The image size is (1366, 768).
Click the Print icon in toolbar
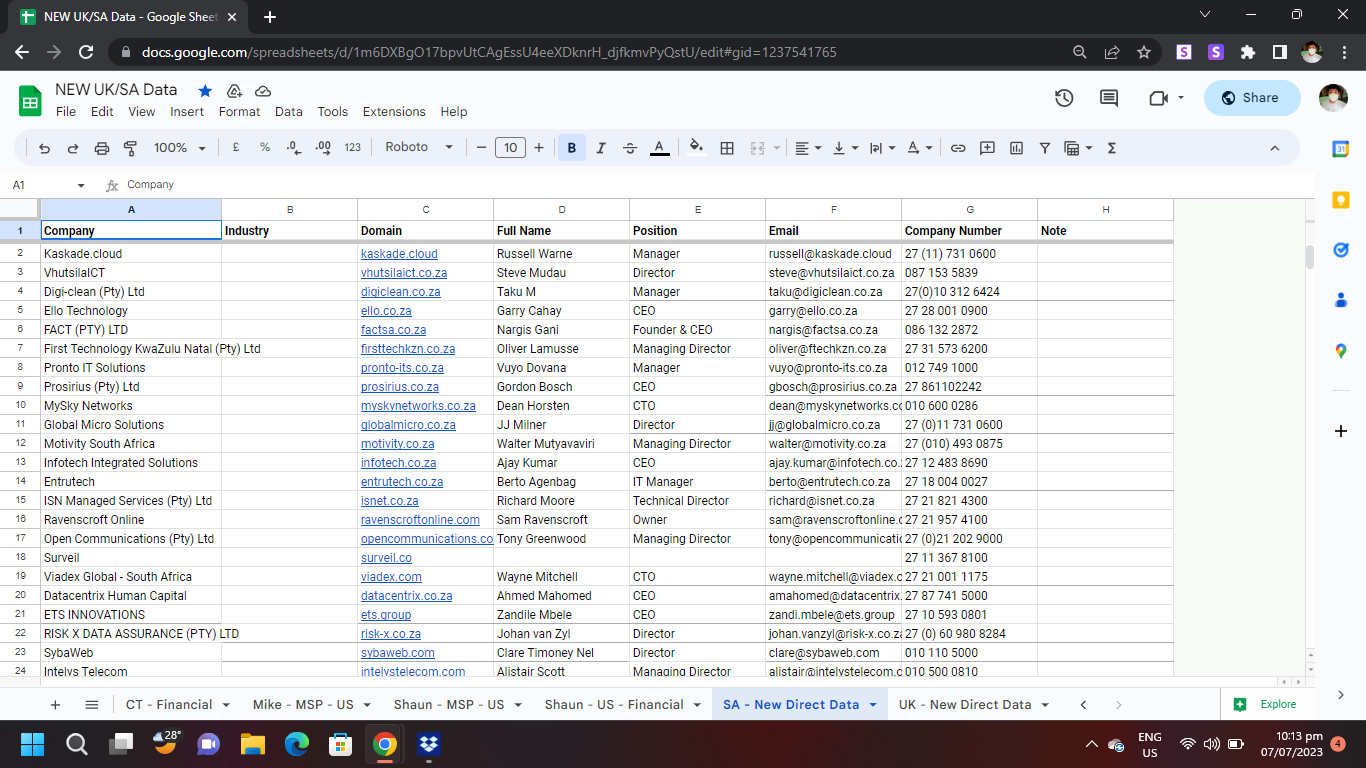coord(101,148)
